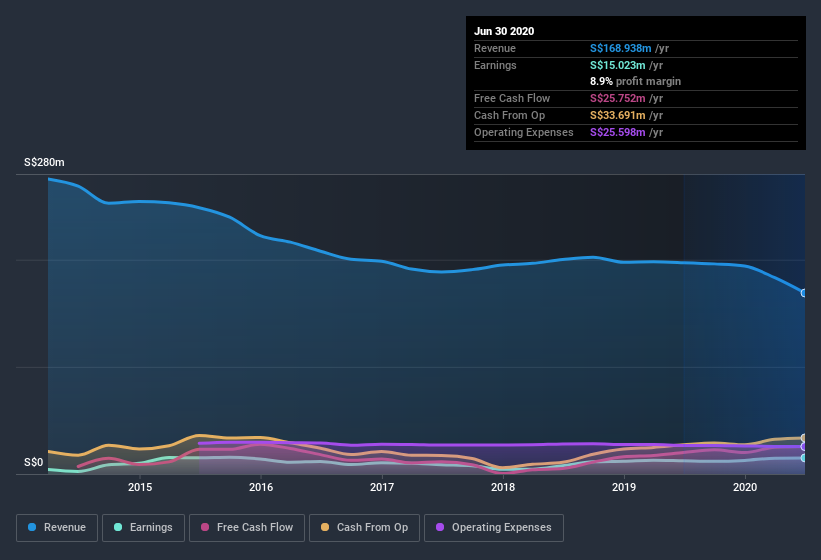This screenshot has height=560, width=821.
Task: Toggle the Operating Expenses legend button
Action: tap(494, 528)
